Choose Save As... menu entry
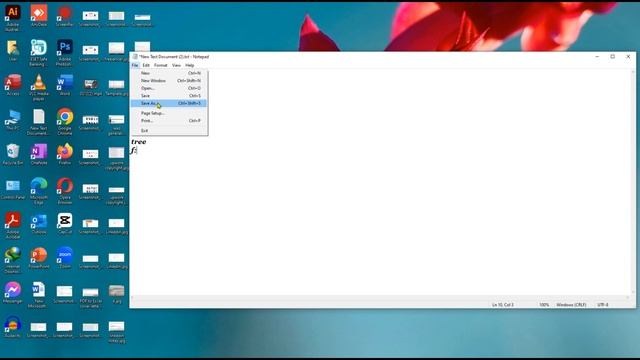 coord(169,103)
